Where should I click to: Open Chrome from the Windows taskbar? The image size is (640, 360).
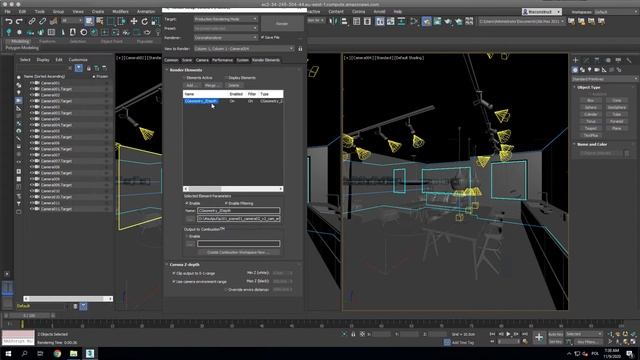(57, 353)
